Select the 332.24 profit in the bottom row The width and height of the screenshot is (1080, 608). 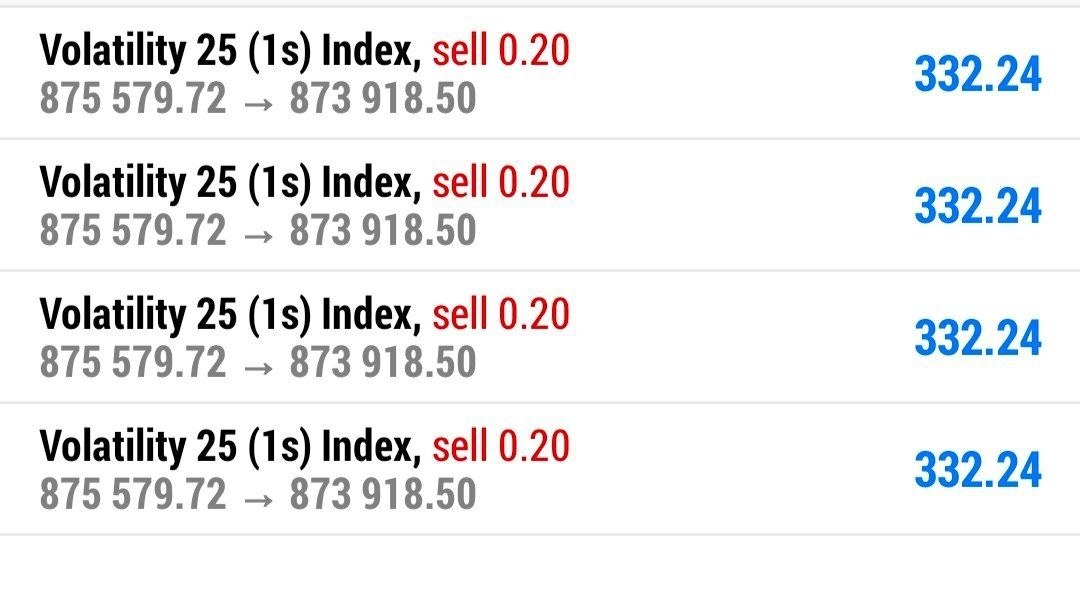[x=977, y=471]
